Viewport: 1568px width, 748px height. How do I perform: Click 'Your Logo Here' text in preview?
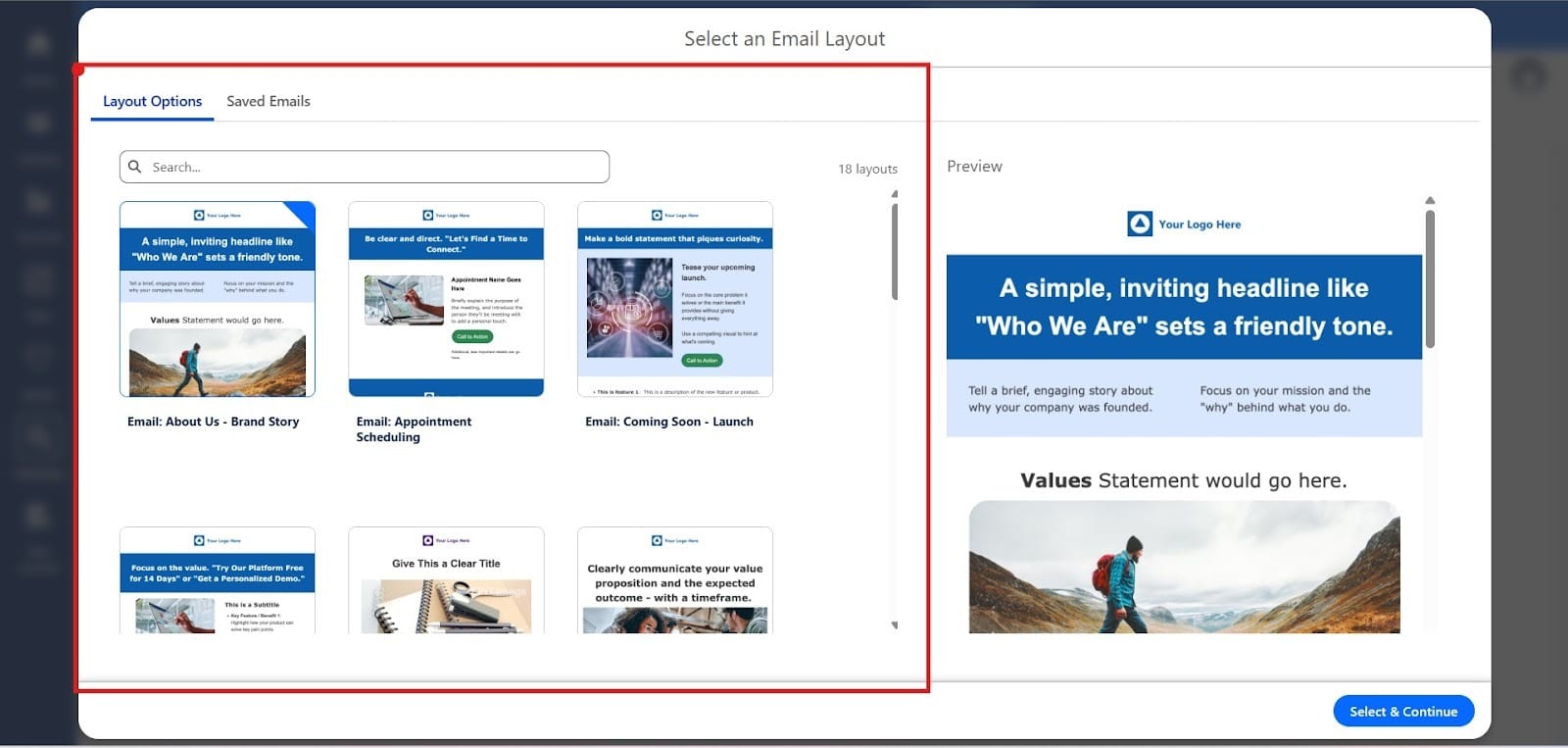point(1200,224)
